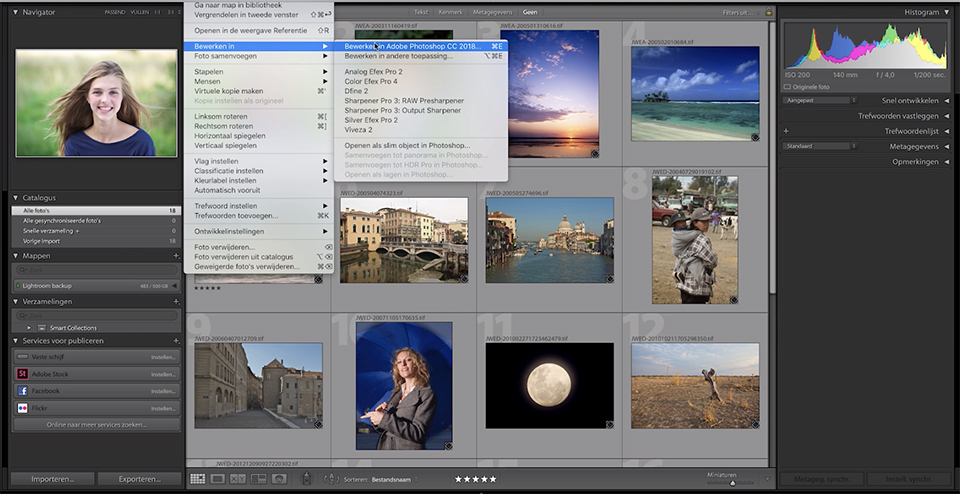
Task: Select the woman with blue umbrella thumbnail
Action: (x=404, y=386)
